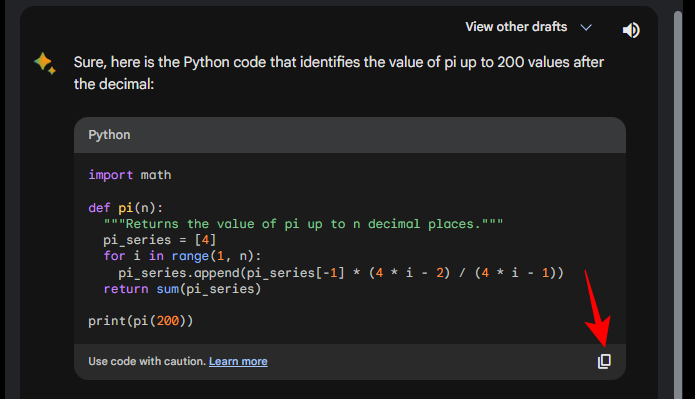Click the purple 'import' keyword
This screenshot has height=399, width=695.
coord(110,175)
